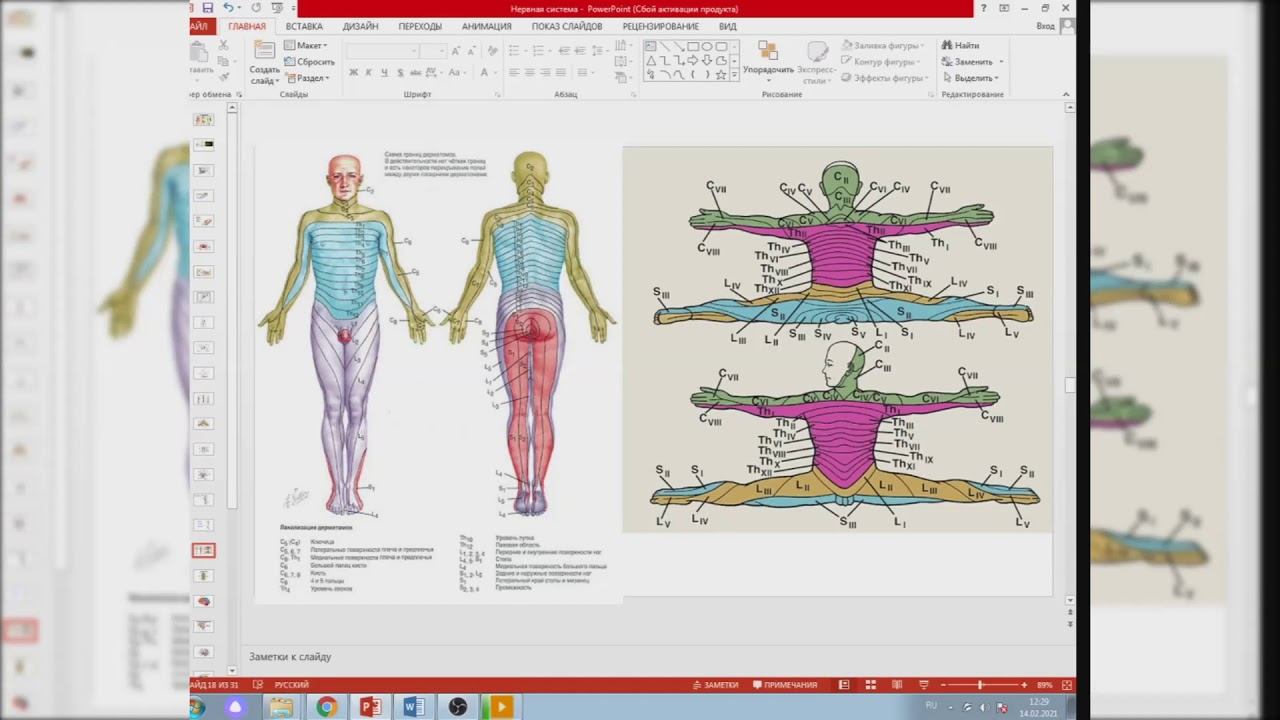
Task: Open Microsoft Word from the taskbar
Action: pos(414,708)
